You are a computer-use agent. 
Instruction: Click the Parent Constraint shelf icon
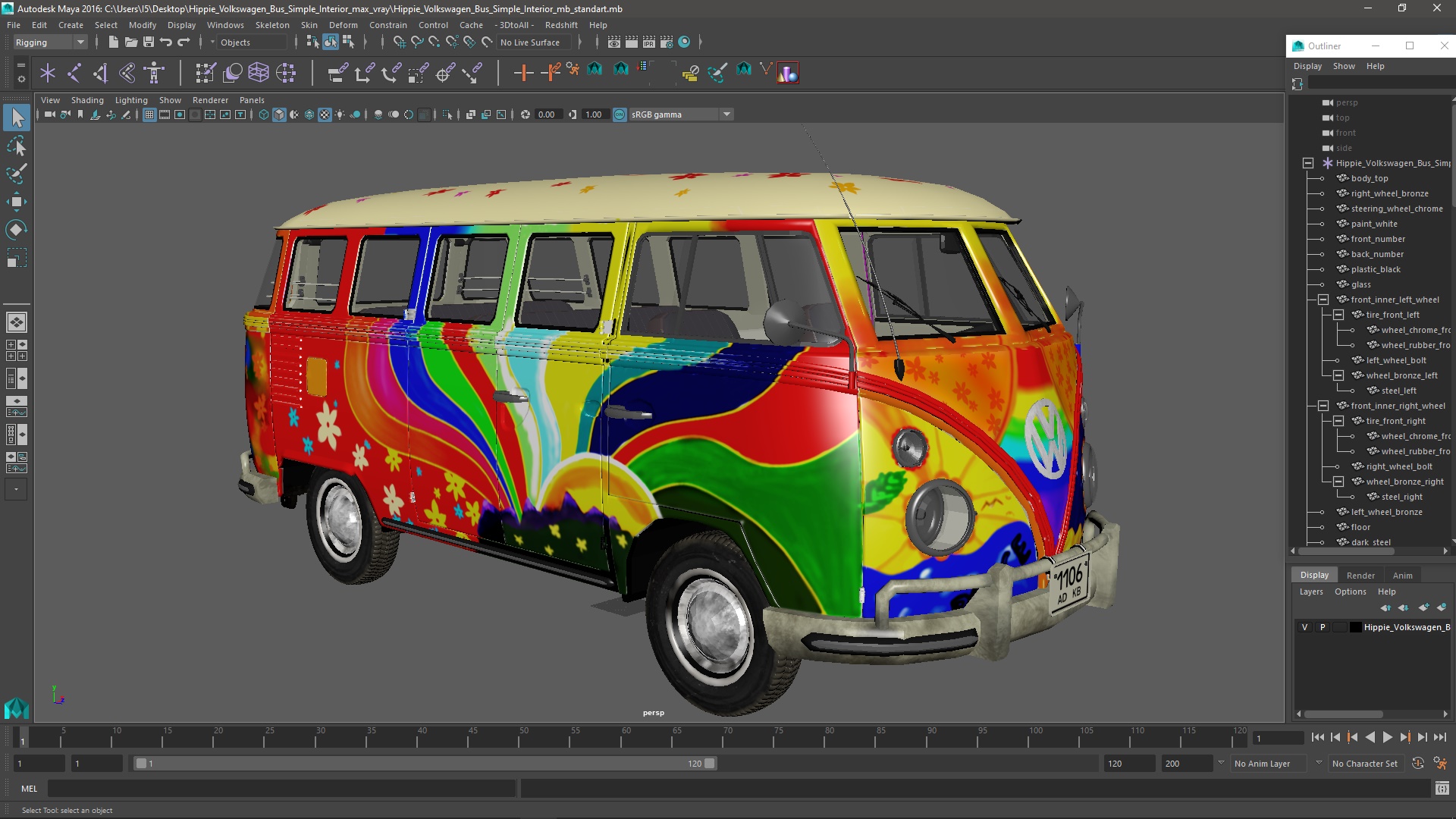[337, 73]
